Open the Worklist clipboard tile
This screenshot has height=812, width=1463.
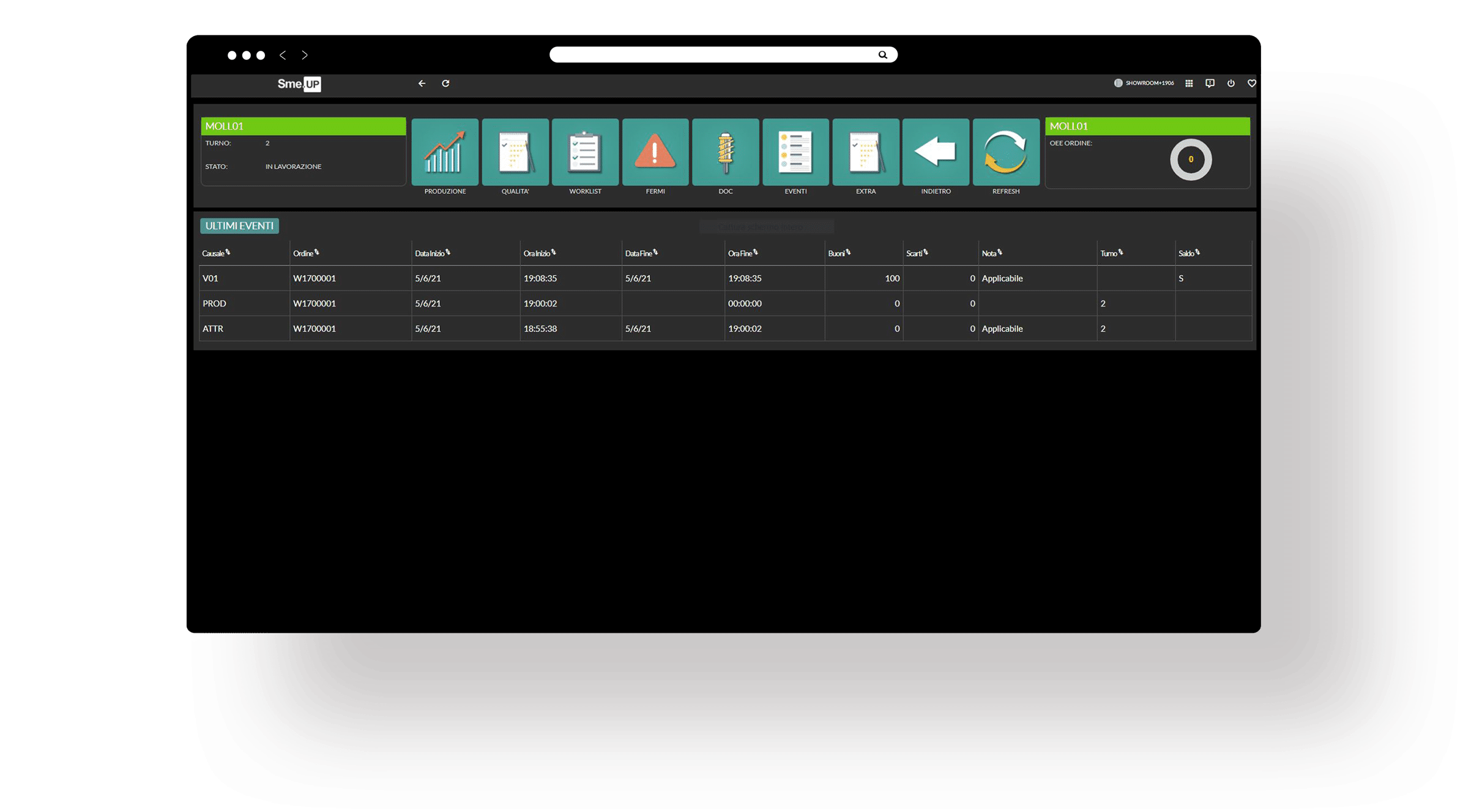(585, 152)
